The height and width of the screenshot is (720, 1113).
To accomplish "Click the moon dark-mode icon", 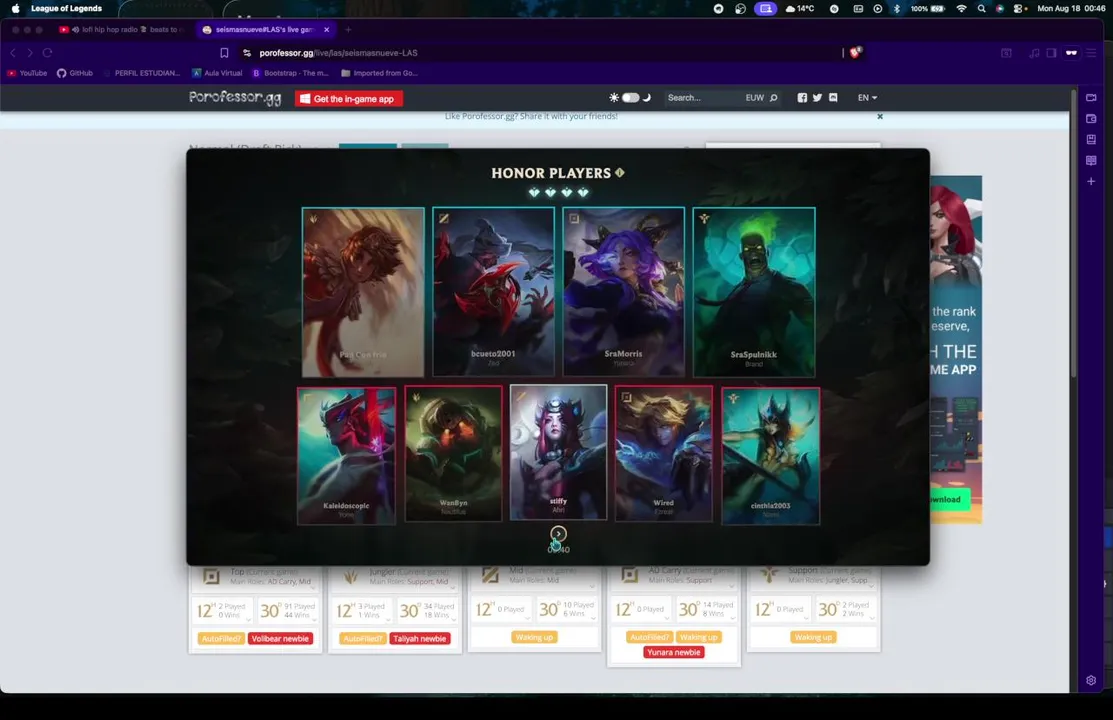I will (647, 97).
